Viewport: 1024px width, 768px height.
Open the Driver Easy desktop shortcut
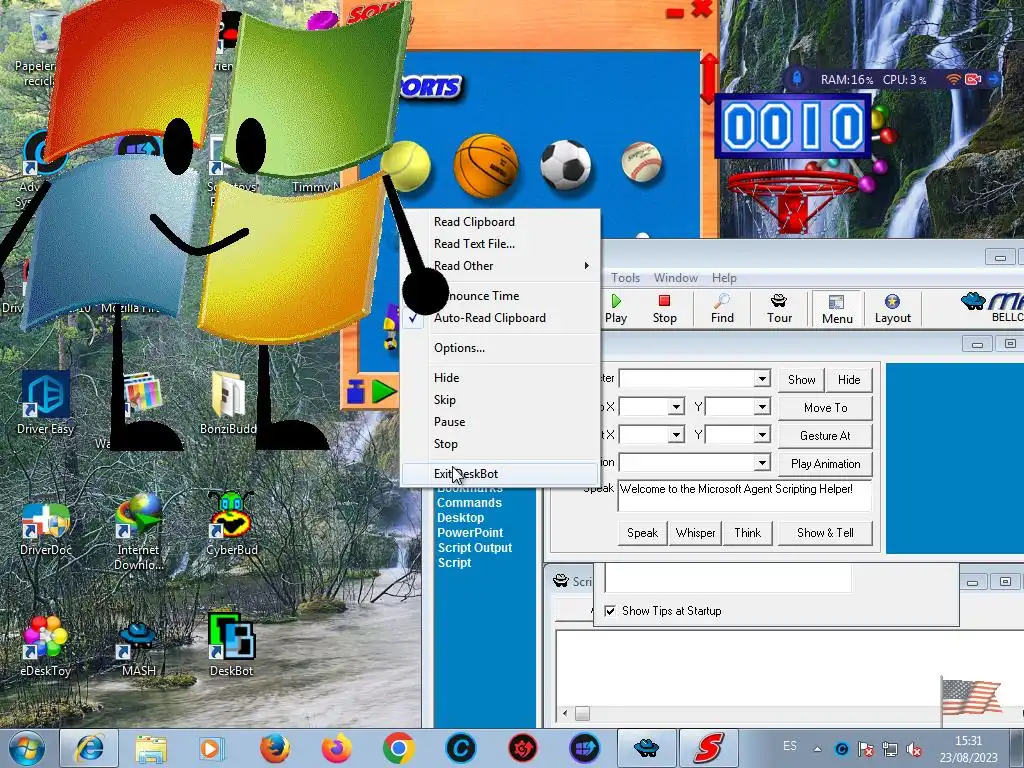point(45,402)
